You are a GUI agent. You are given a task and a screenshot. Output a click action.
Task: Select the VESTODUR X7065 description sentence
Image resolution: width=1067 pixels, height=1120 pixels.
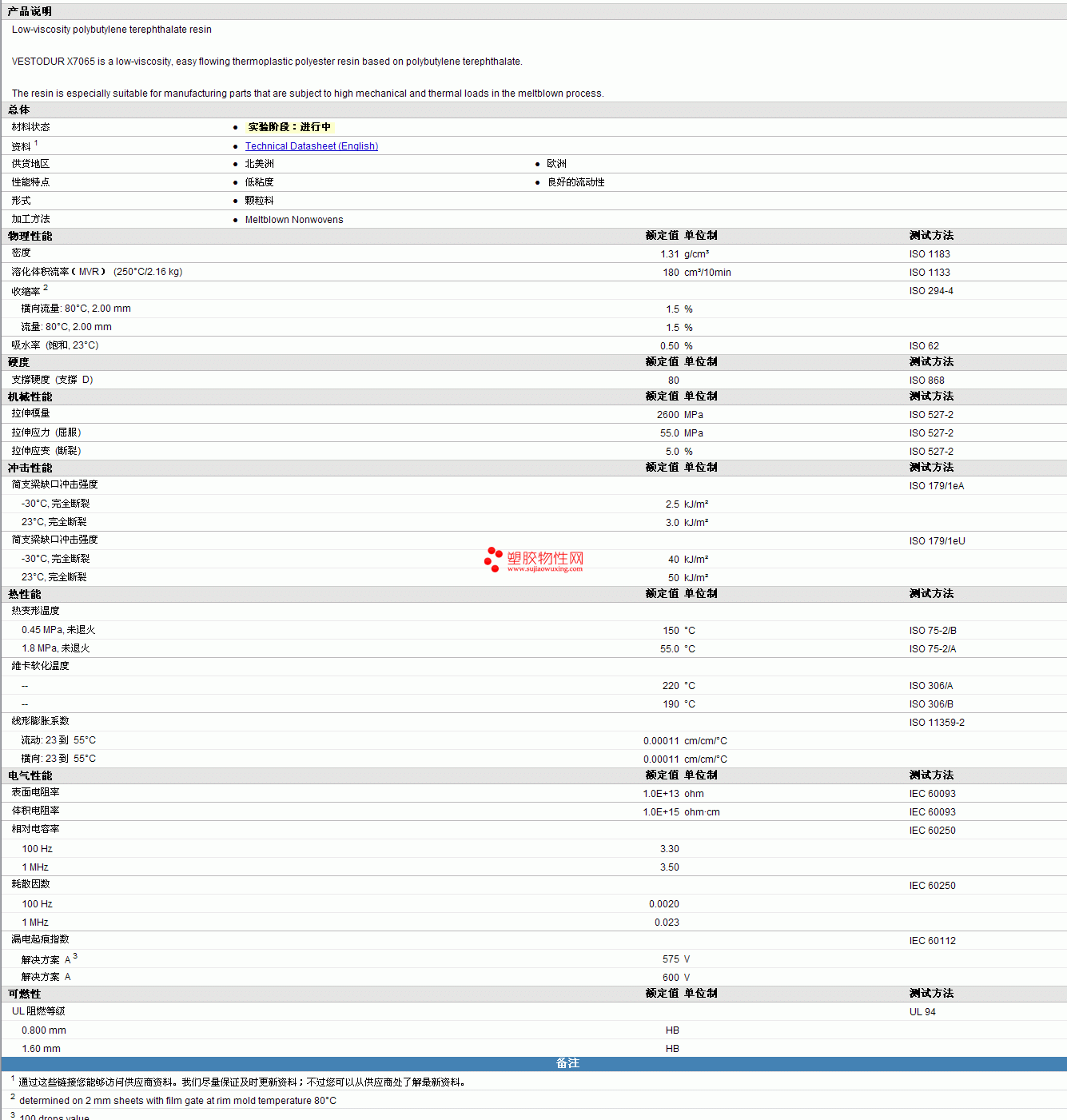click(267, 62)
